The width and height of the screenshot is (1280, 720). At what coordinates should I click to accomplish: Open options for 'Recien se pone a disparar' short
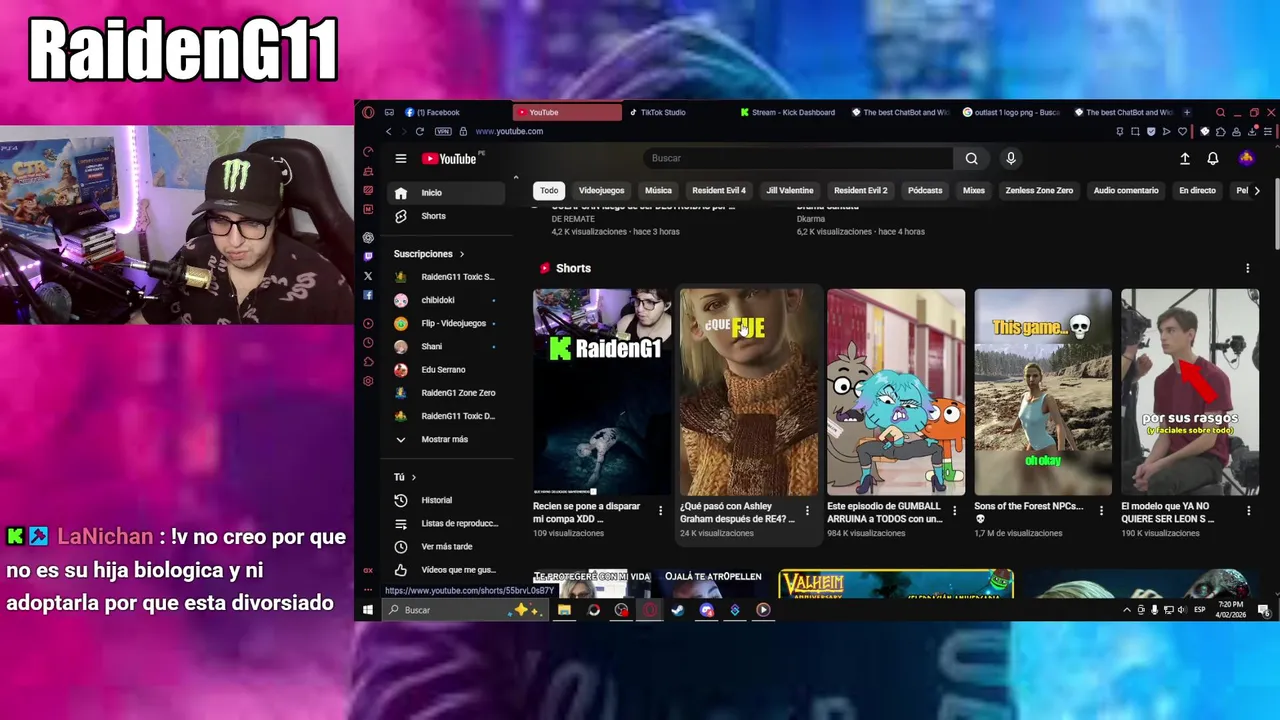[x=660, y=511]
